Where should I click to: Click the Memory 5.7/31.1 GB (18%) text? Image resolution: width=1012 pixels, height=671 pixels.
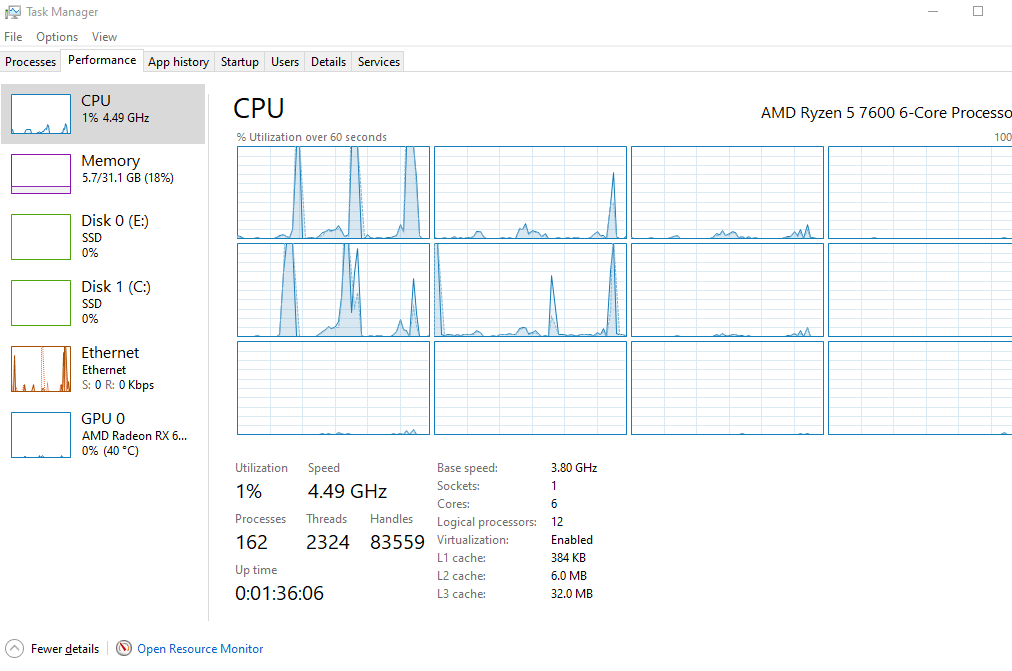pyautogui.click(x=128, y=177)
